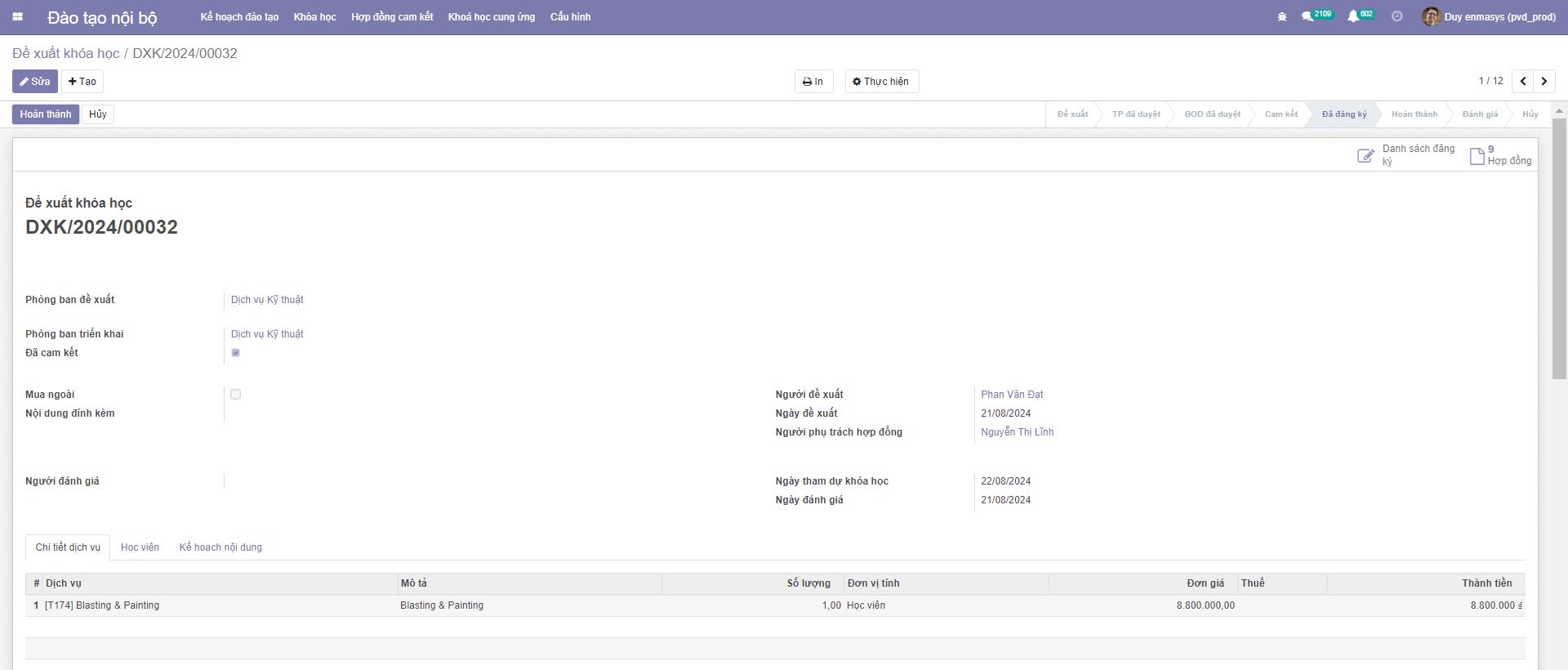Open the notifications bell icon
1568x670 pixels.
tap(1353, 16)
